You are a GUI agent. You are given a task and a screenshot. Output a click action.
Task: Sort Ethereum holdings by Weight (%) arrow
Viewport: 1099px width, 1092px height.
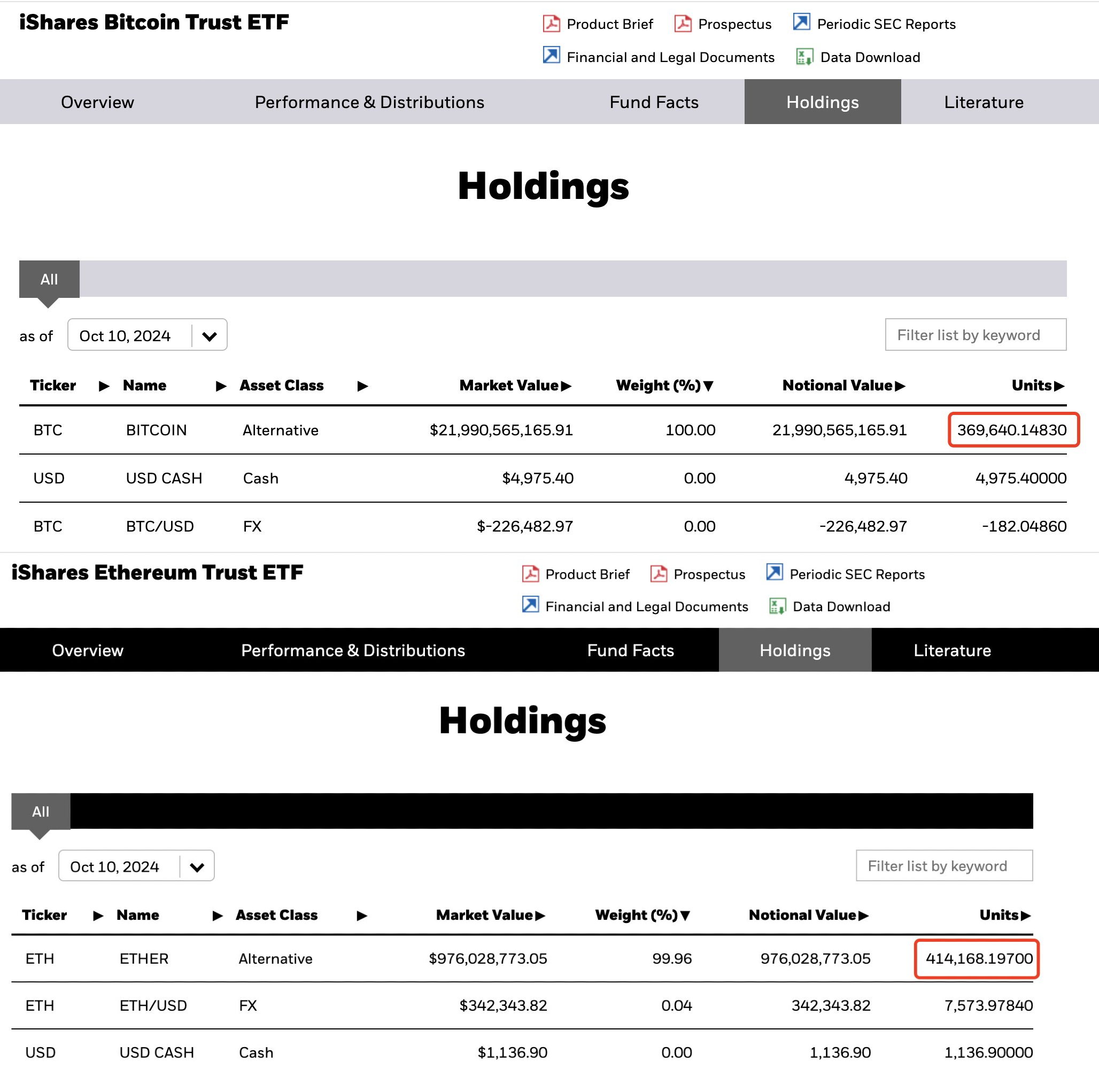[685, 916]
